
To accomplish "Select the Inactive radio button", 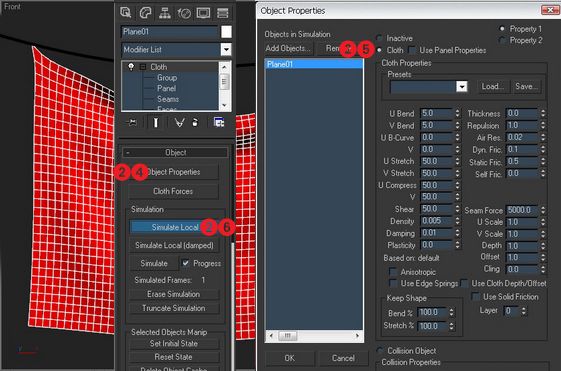I will tap(379, 38).
